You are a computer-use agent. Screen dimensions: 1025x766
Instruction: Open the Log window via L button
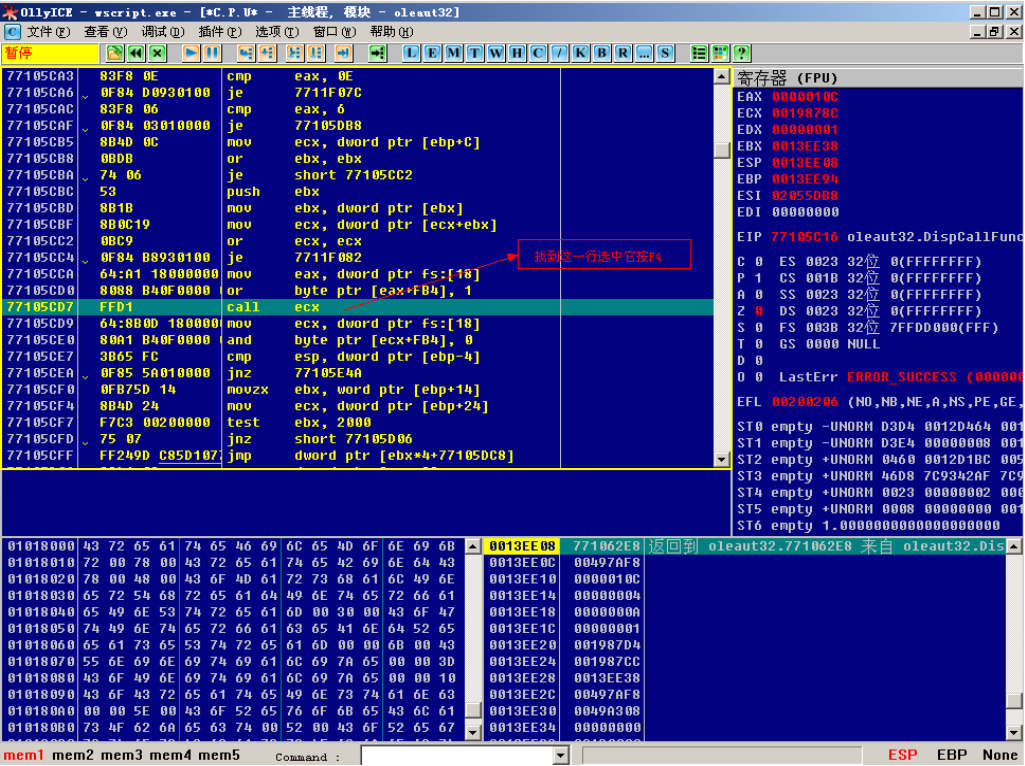point(411,54)
